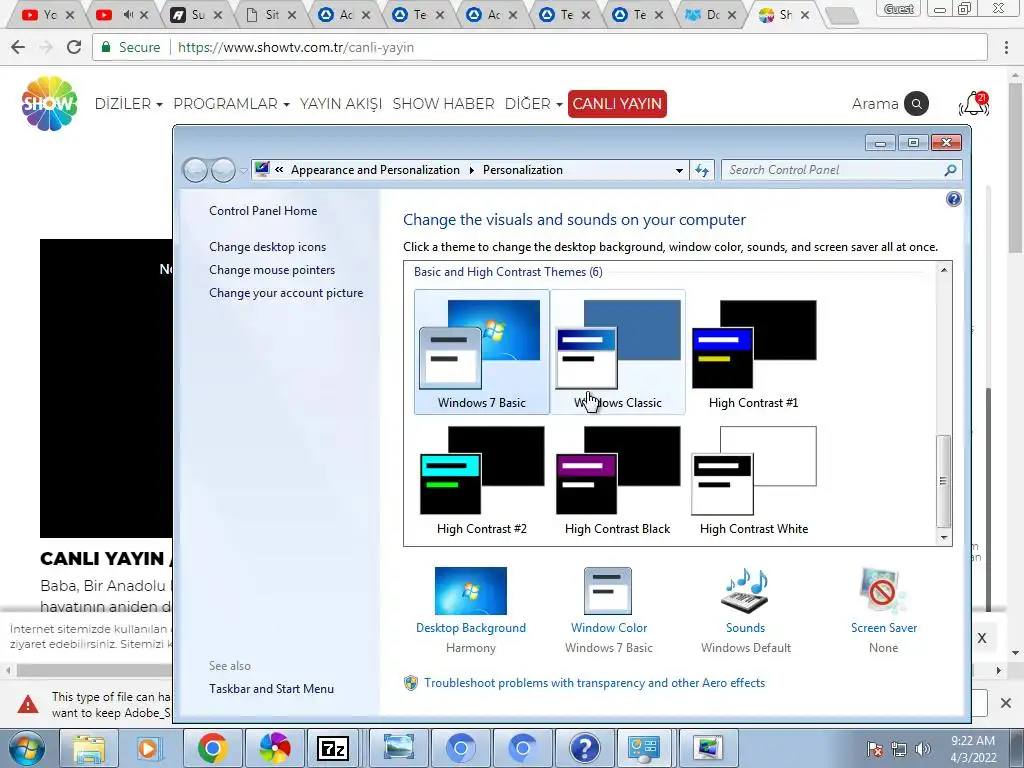Image resolution: width=1024 pixels, height=768 pixels.
Task: Open Troubleshoot problems with transparency link
Action: tap(594, 683)
